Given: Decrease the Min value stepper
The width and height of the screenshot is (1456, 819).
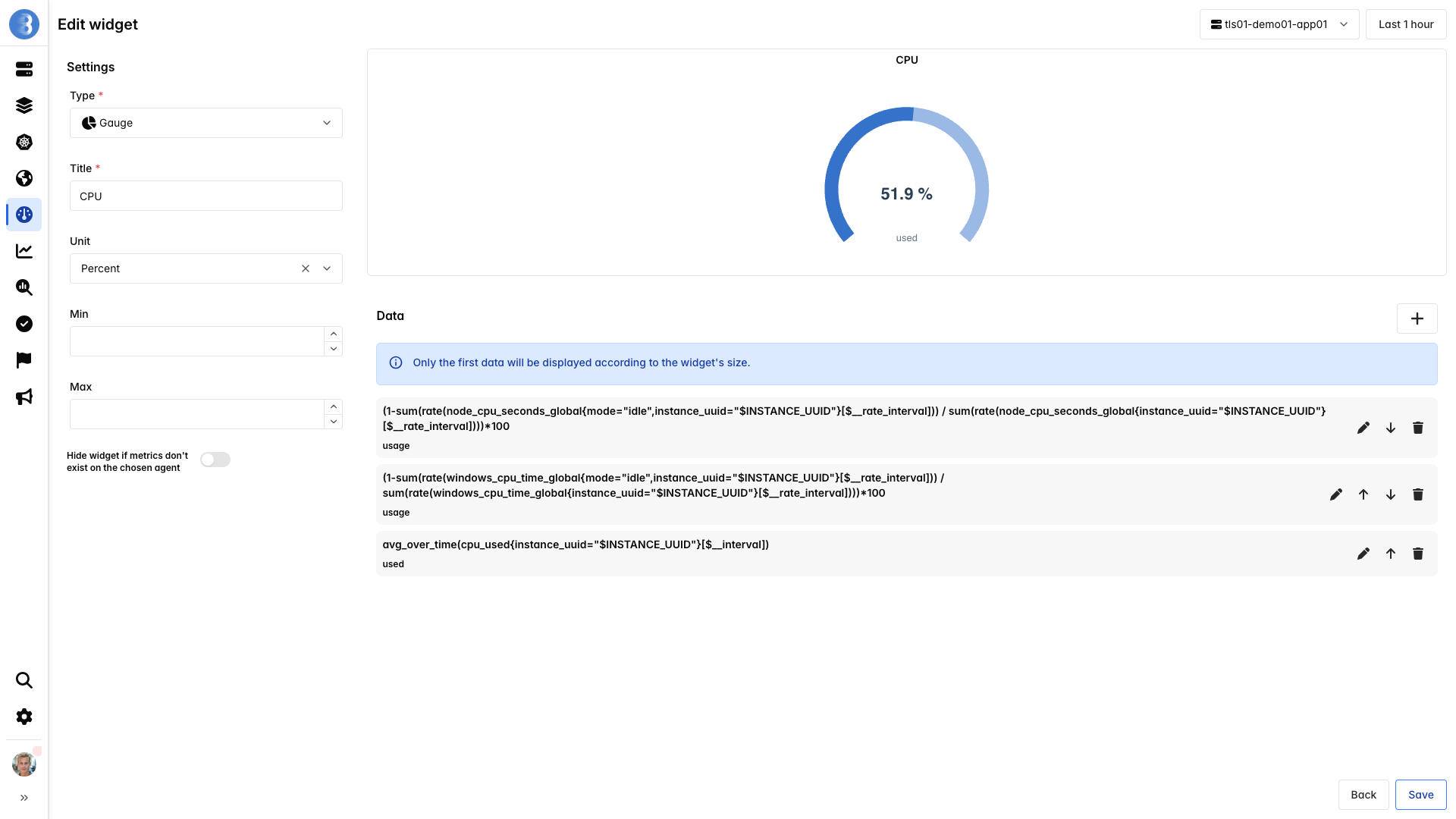Looking at the screenshot, I should (x=334, y=349).
